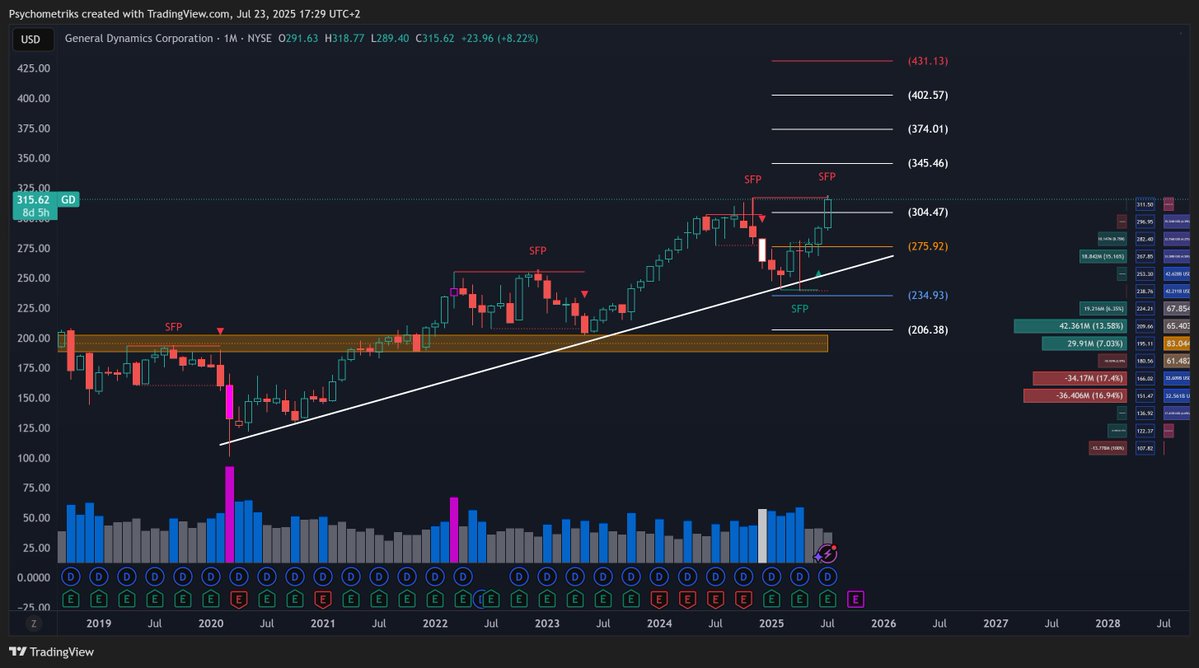
Task: Click the 19.216M (6.35%) delta bar
Action: [x=1103, y=309]
